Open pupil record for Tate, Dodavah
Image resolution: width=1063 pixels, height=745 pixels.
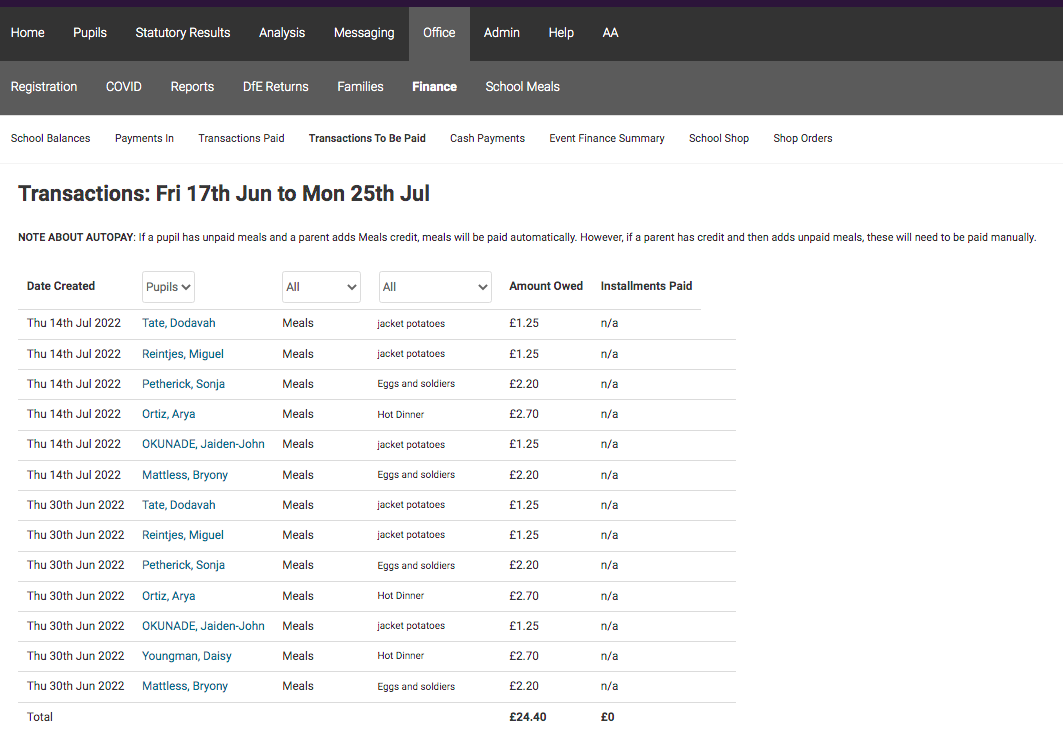[178, 322]
